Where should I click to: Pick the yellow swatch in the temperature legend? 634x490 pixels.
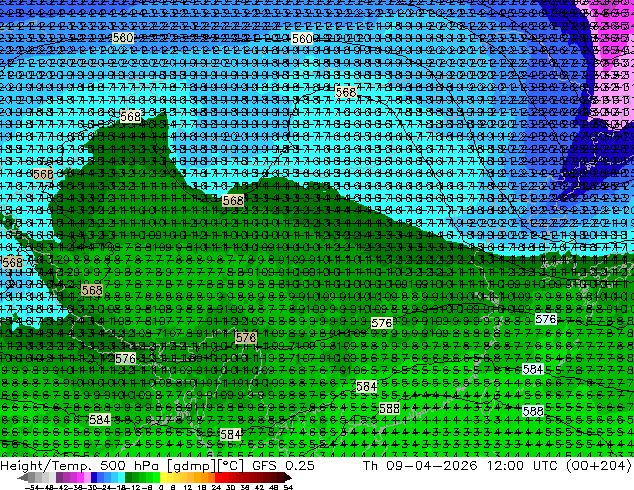(x=163, y=478)
